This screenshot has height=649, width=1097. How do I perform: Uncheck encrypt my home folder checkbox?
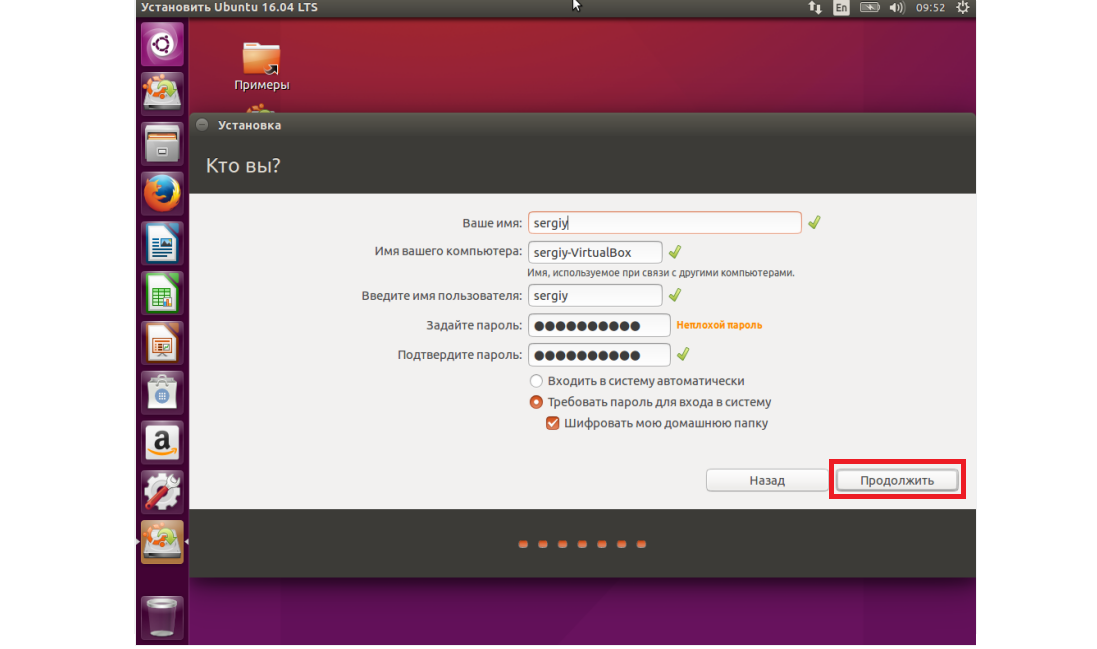pyautogui.click(x=552, y=423)
